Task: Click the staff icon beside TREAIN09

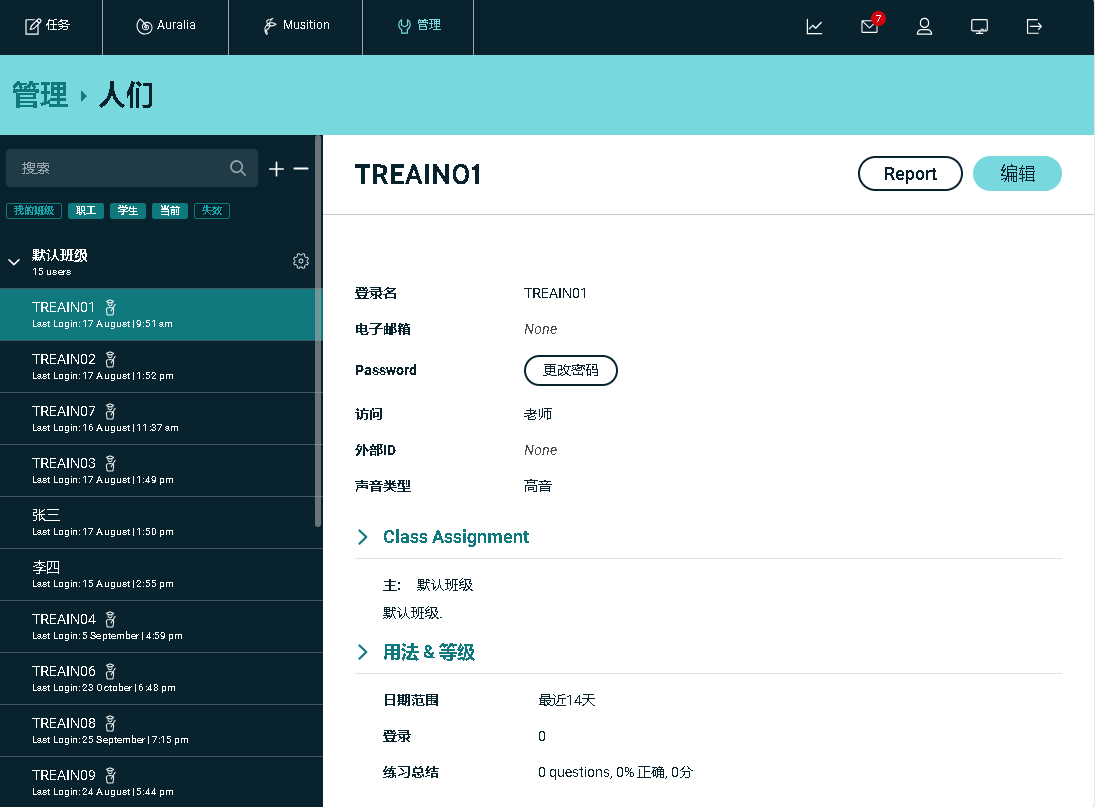Action: (x=110, y=776)
